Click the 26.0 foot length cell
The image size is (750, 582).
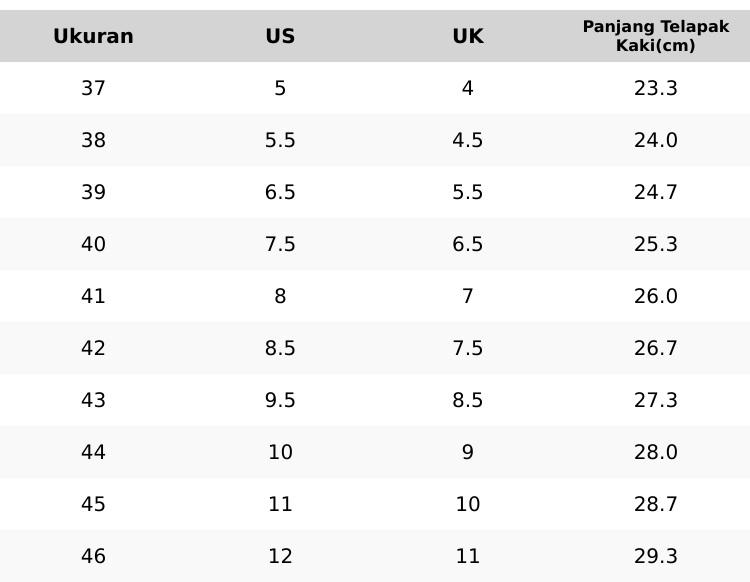tap(656, 296)
